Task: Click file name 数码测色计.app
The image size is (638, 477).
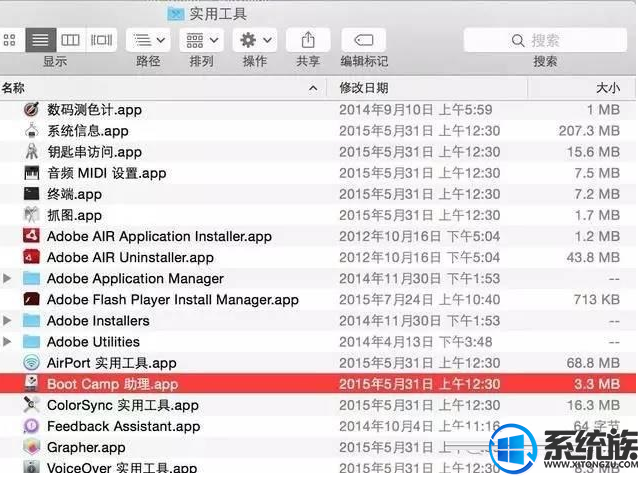Action: click(x=94, y=109)
